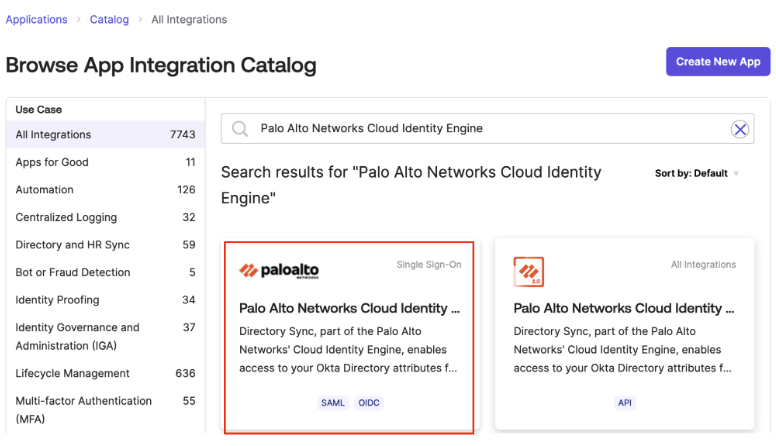Click SAML tag on first card
Screen dimensions: 776x446
(x=333, y=403)
